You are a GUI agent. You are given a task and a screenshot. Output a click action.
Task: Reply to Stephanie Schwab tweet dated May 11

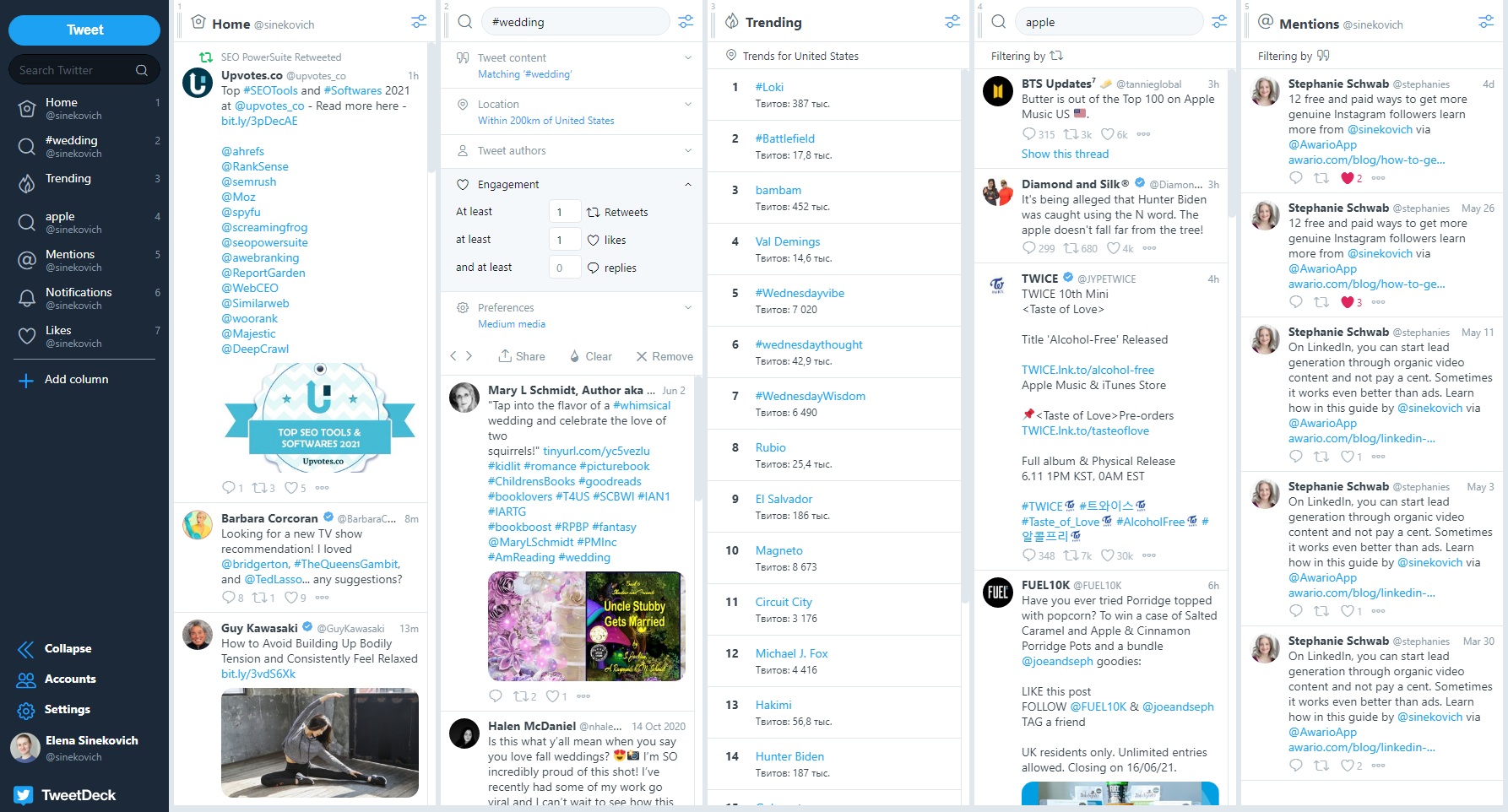pos(1296,456)
